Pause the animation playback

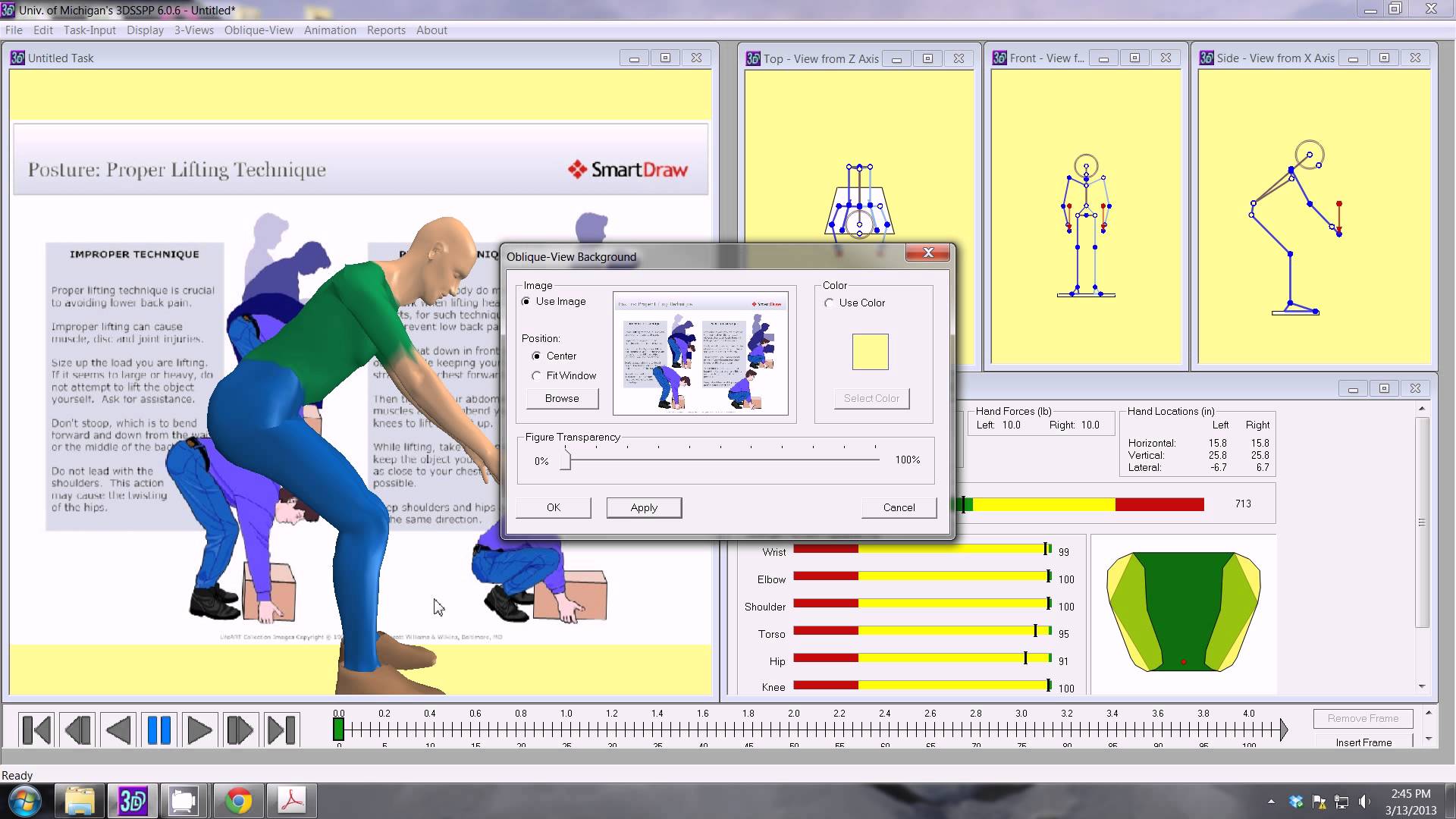click(159, 730)
